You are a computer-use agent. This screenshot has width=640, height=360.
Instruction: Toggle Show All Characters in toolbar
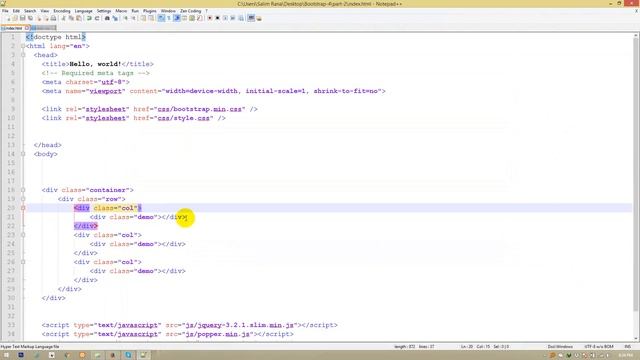click(x=169, y=18)
